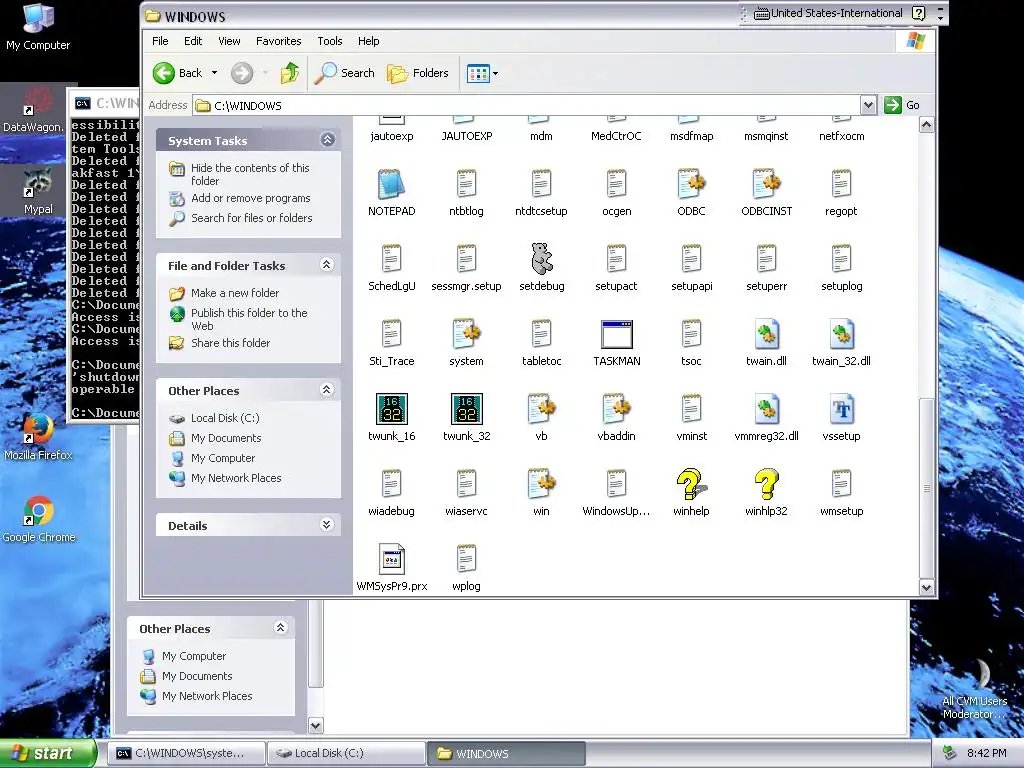Click Hide the contents of this folder

pos(250,174)
